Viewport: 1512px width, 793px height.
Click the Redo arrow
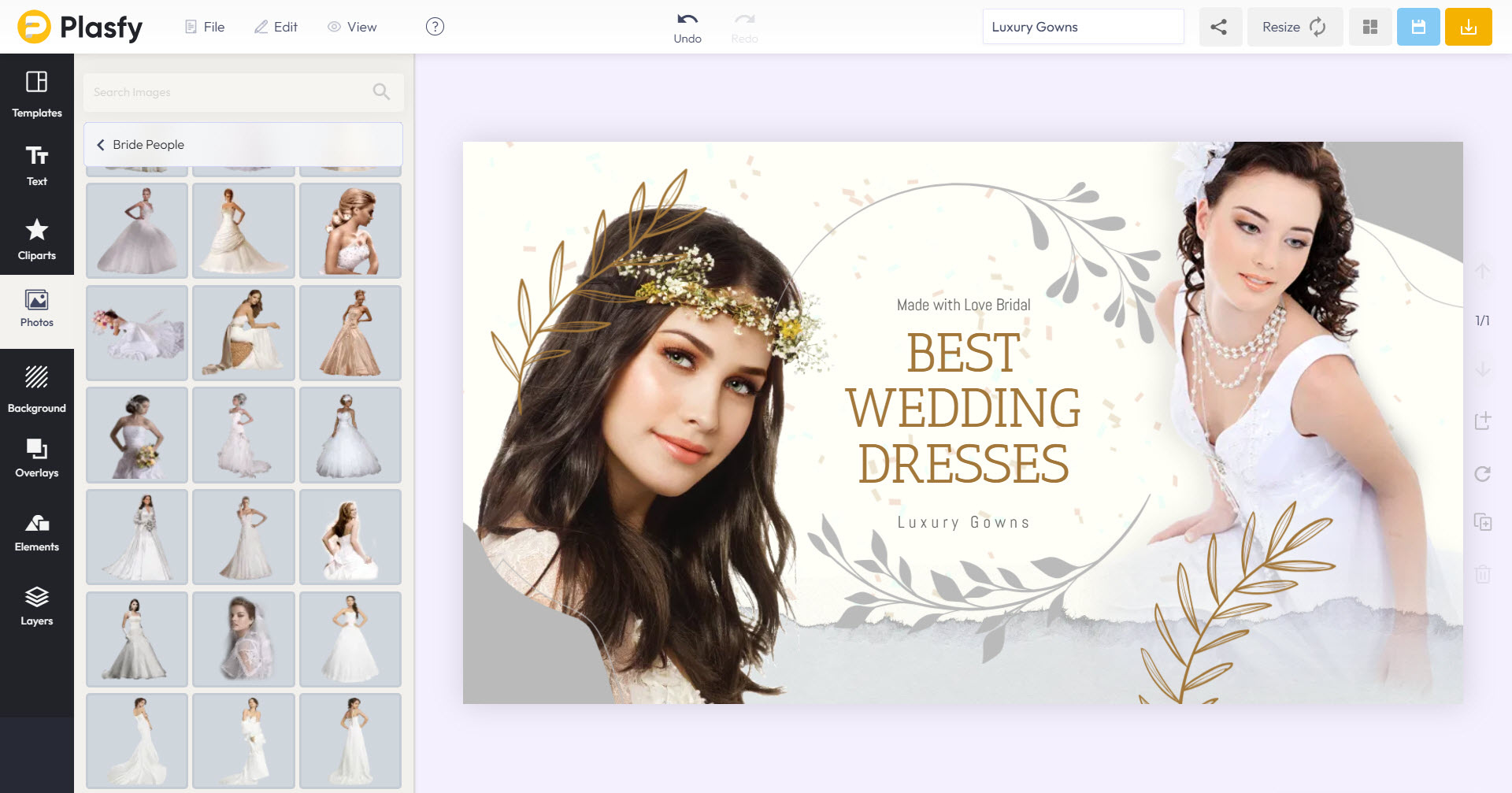point(744,27)
